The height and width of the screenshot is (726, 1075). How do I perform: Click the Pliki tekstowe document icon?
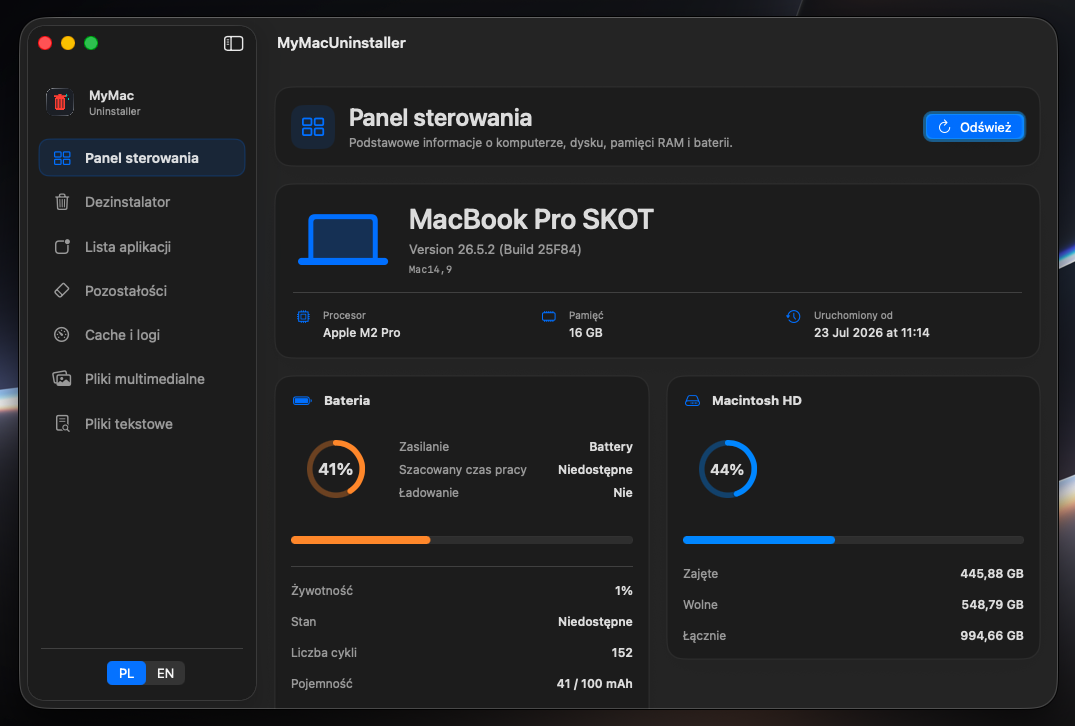click(x=62, y=424)
